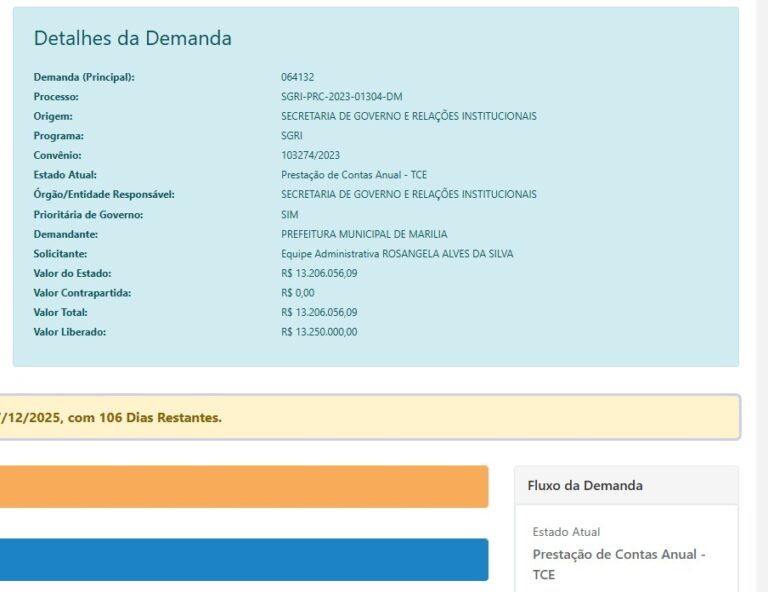The height and width of the screenshot is (592, 768).
Task: Click the Prioritária de Governo value SIM
Action: pyautogui.click(x=290, y=214)
